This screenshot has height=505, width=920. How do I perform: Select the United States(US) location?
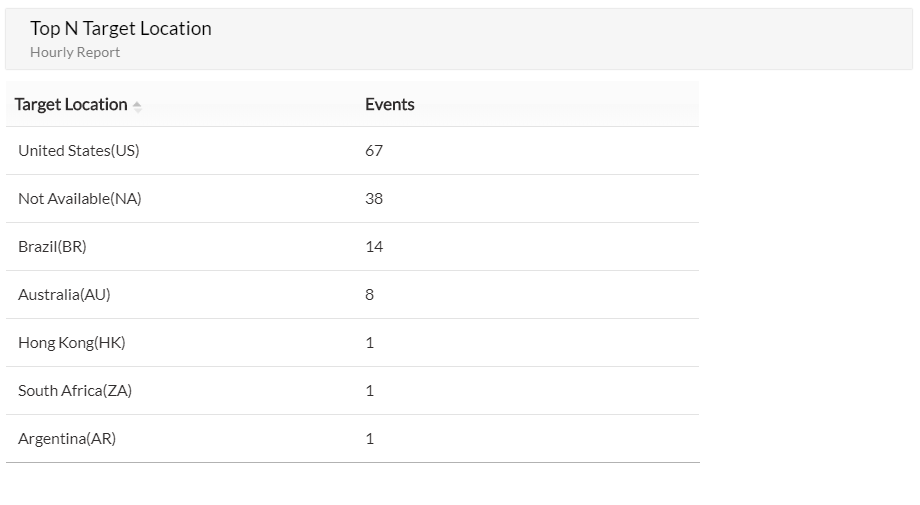[x=79, y=151]
